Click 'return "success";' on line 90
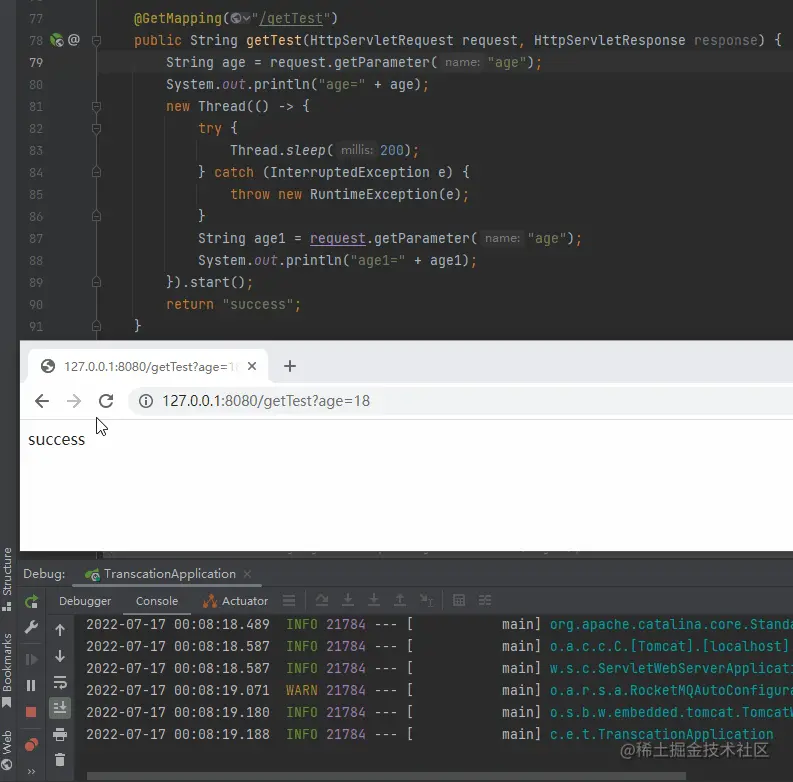The image size is (793, 782). point(234,305)
